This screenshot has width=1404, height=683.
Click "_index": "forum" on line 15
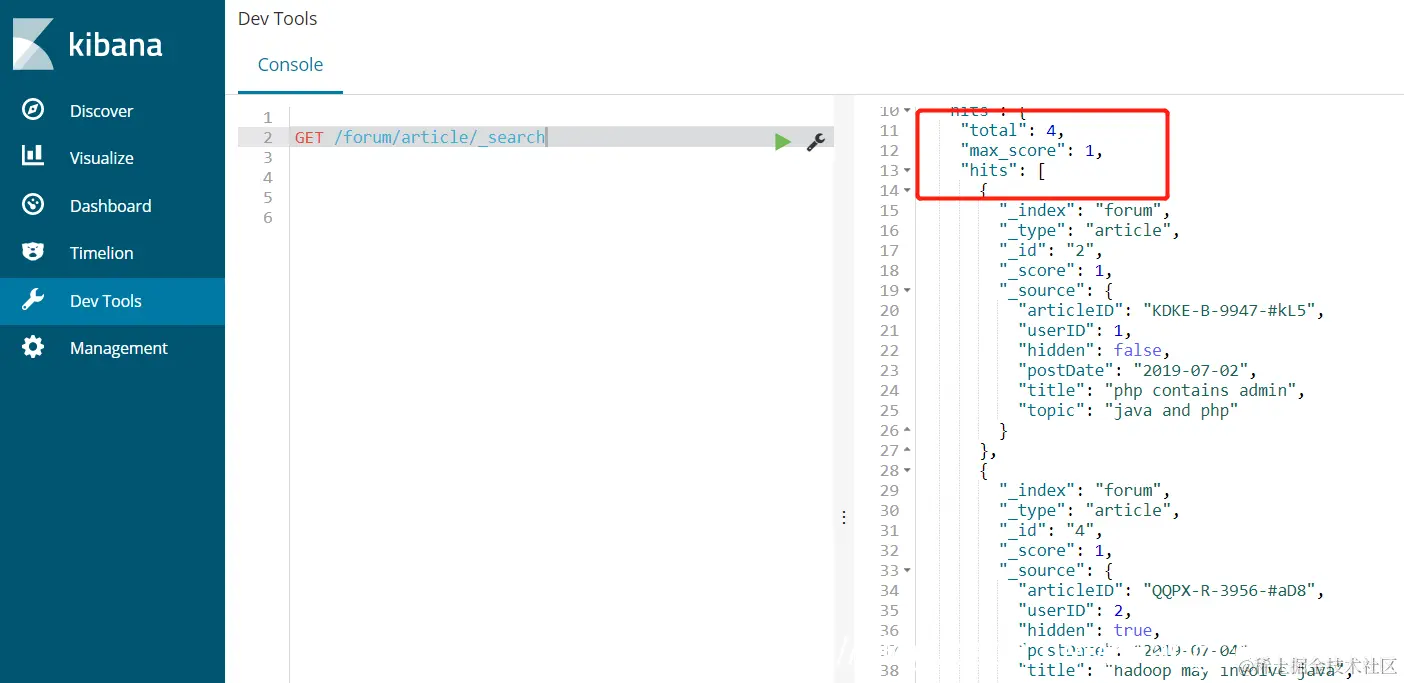click(1084, 210)
